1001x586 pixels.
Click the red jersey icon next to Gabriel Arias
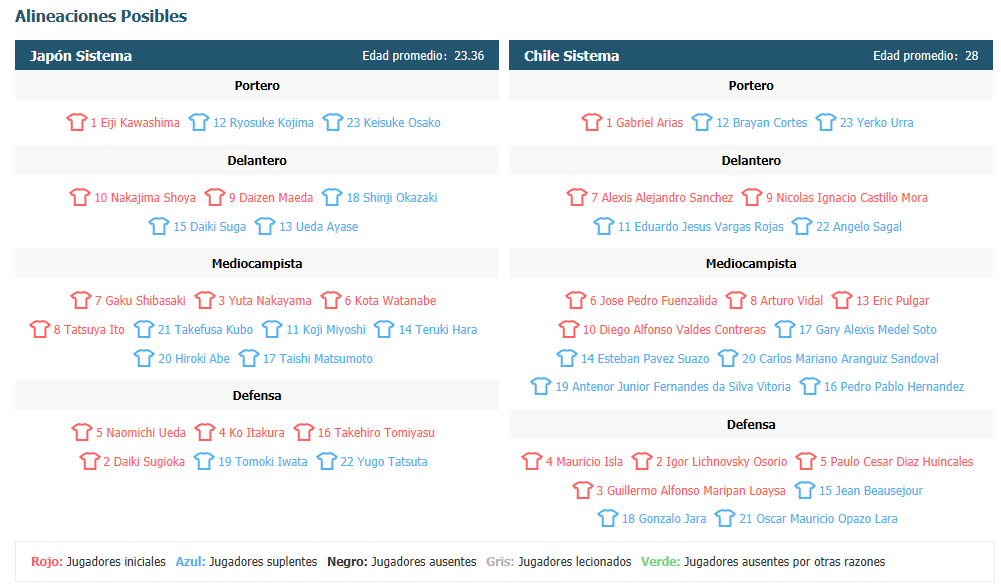592,122
